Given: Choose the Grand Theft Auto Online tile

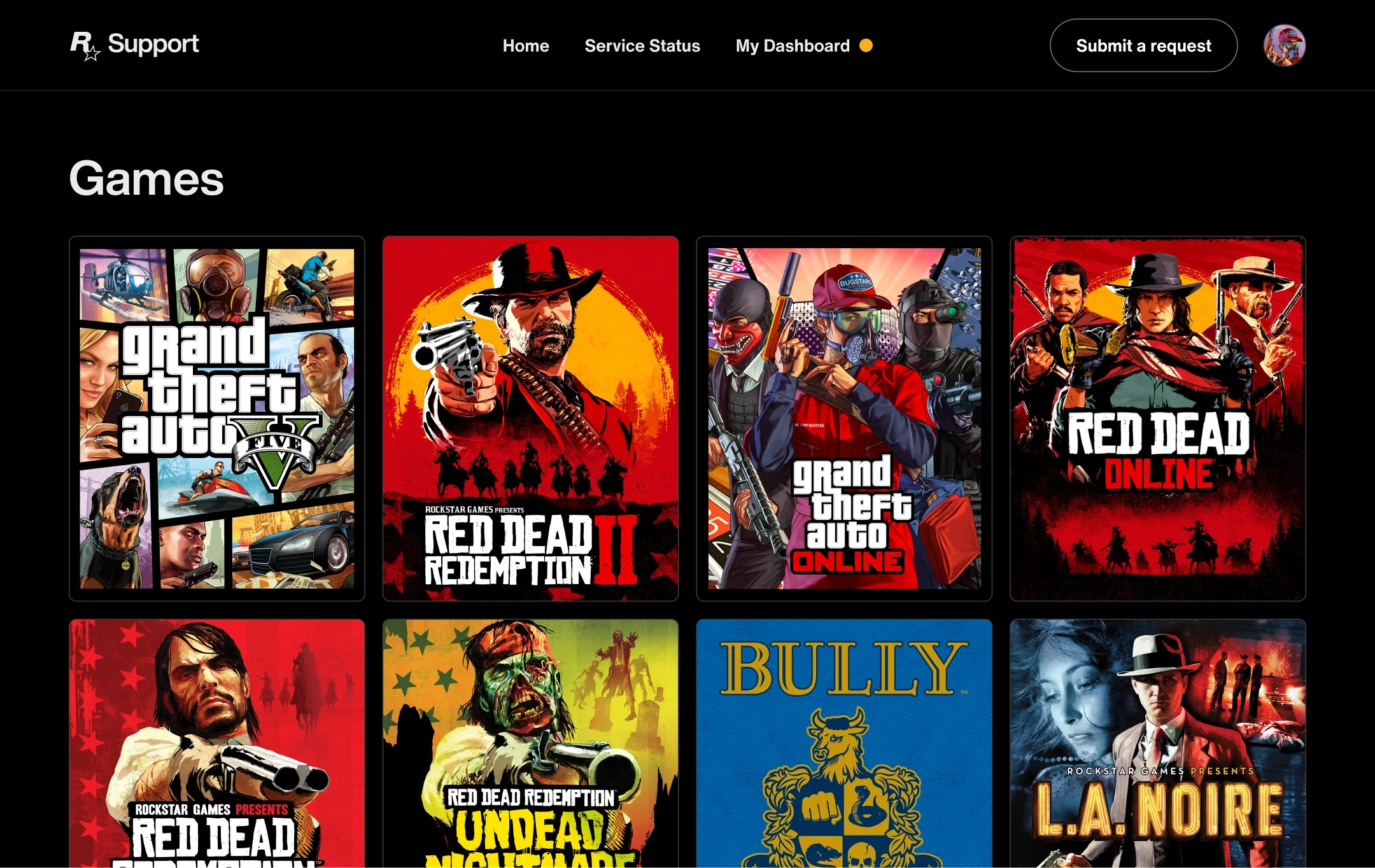Looking at the screenshot, I should pyautogui.click(x=843, y=418).
